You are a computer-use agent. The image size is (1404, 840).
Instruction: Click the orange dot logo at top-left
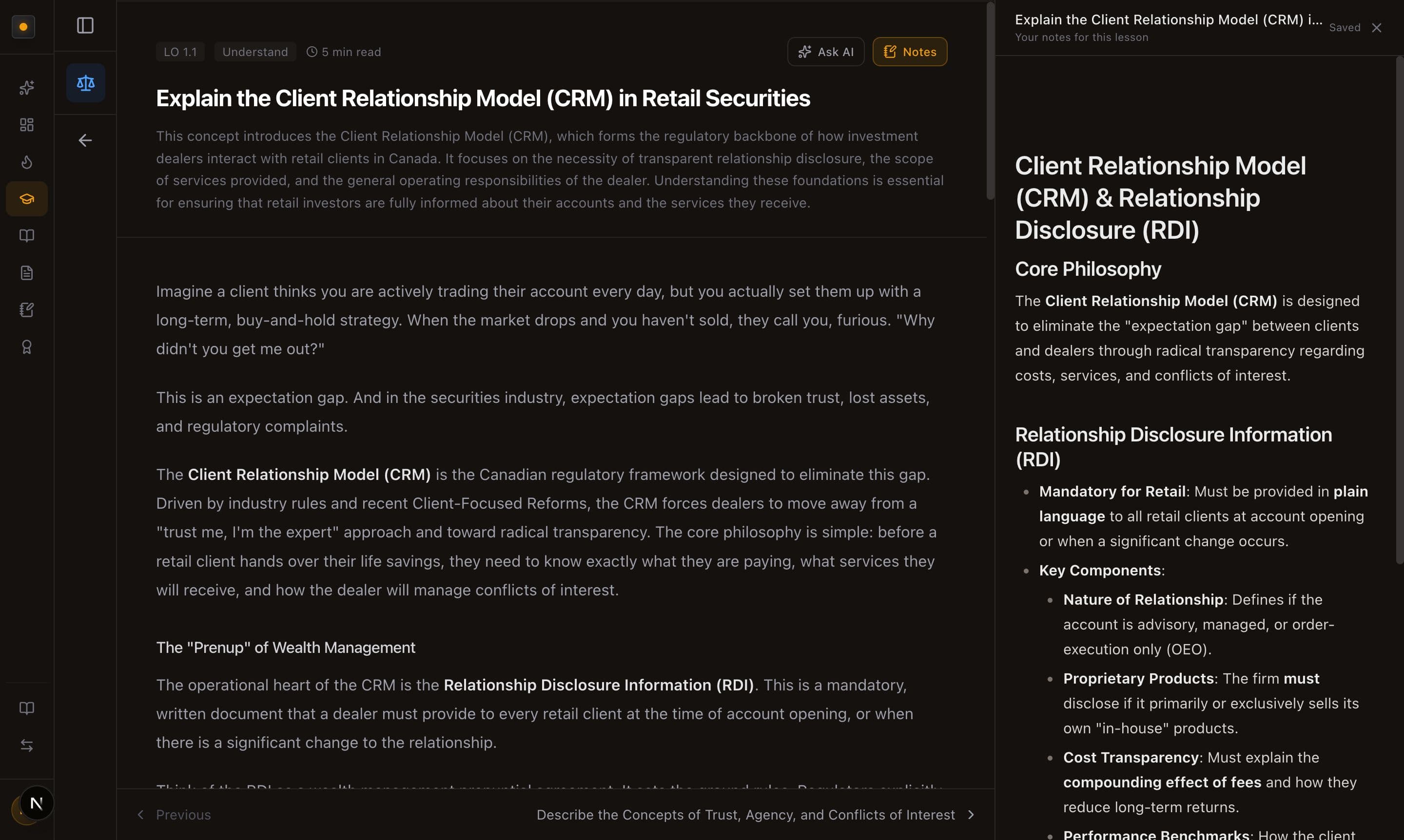23,27
